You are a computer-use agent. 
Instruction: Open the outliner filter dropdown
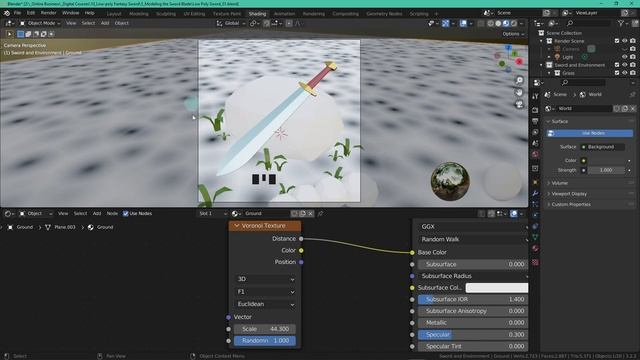(622, 23)
